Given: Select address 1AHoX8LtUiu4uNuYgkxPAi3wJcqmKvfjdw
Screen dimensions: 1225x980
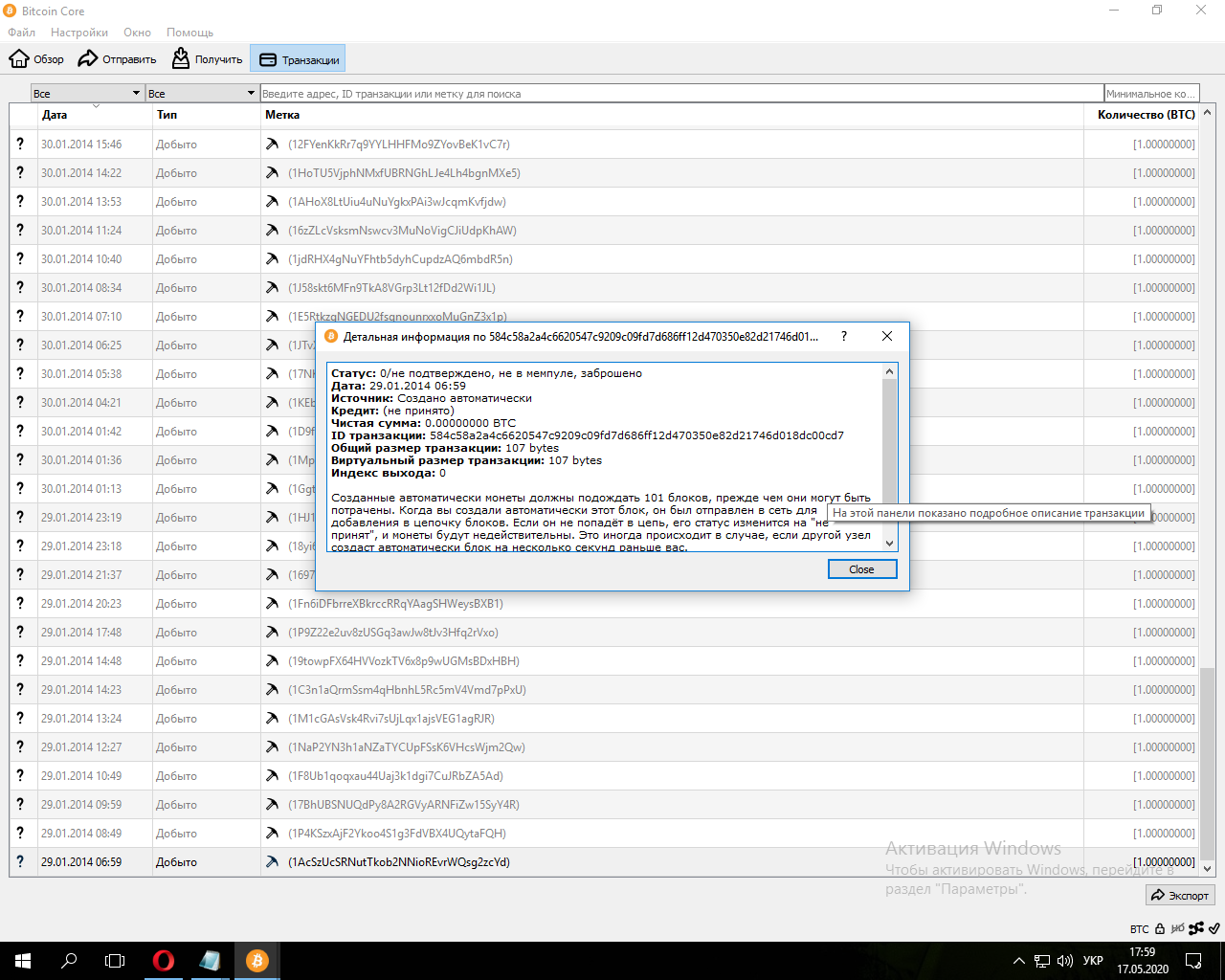Looking at the screenshot, I should (x=397, y=202).
